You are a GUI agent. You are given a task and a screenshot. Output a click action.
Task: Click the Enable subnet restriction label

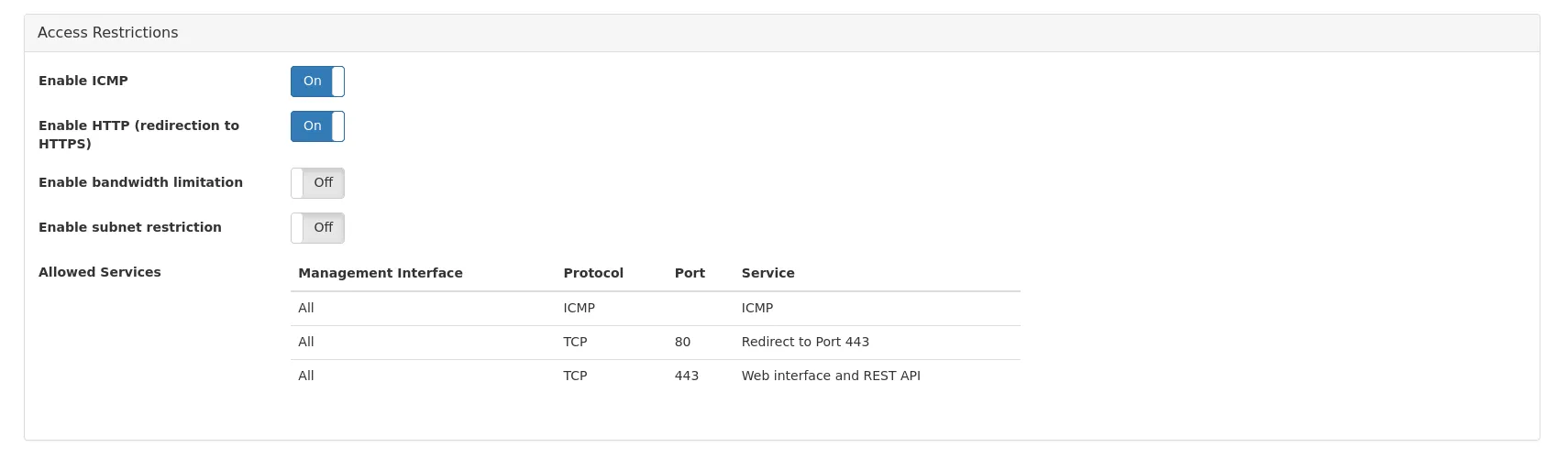[130, 227]
